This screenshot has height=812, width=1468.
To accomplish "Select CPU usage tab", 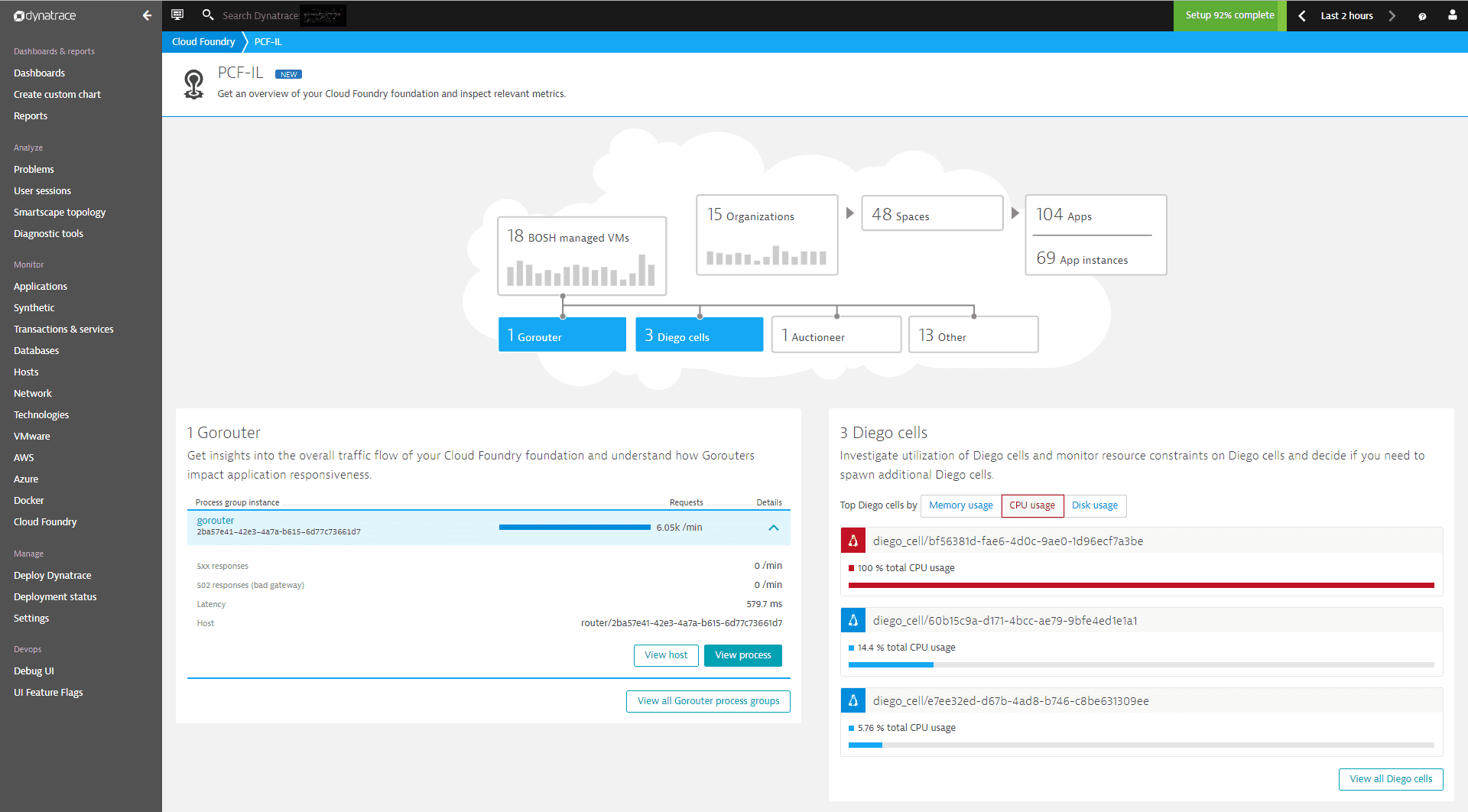I will pyautogui.click(x=1032, y=505).
